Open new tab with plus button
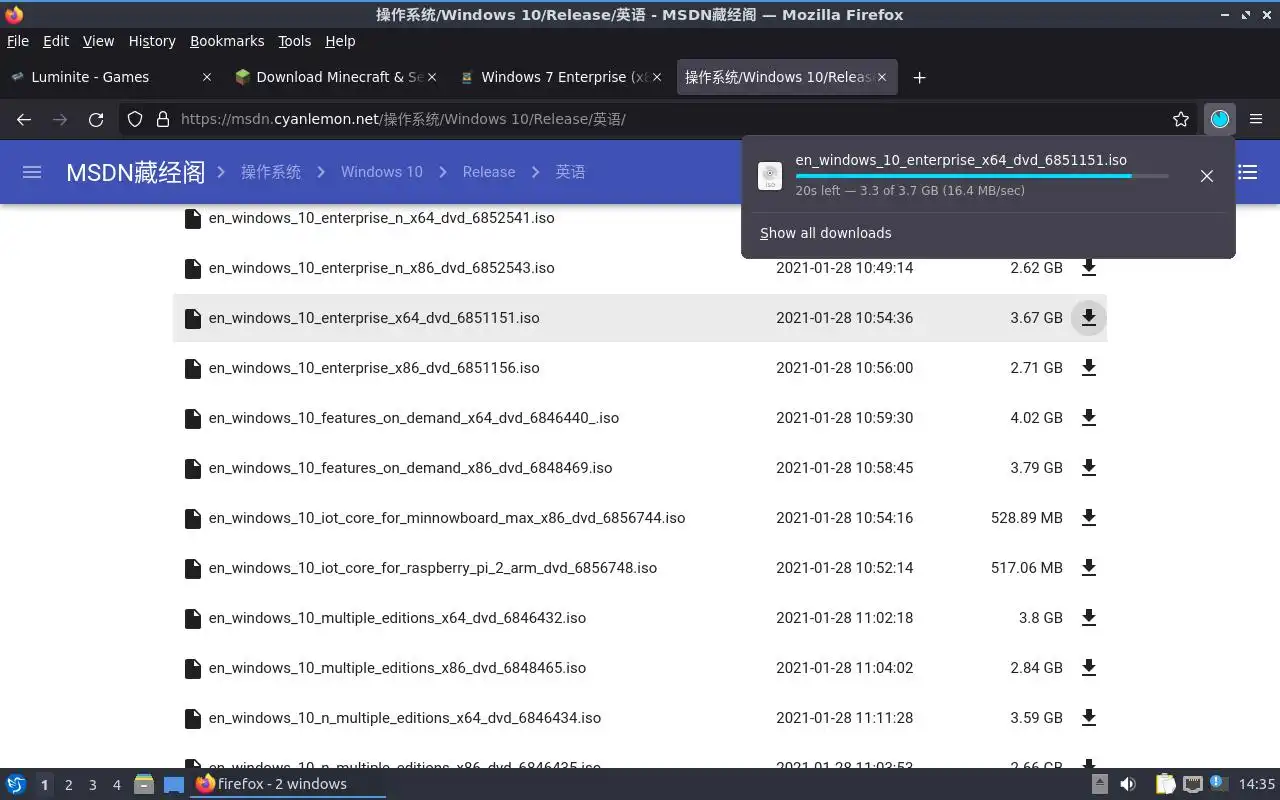 919,77
